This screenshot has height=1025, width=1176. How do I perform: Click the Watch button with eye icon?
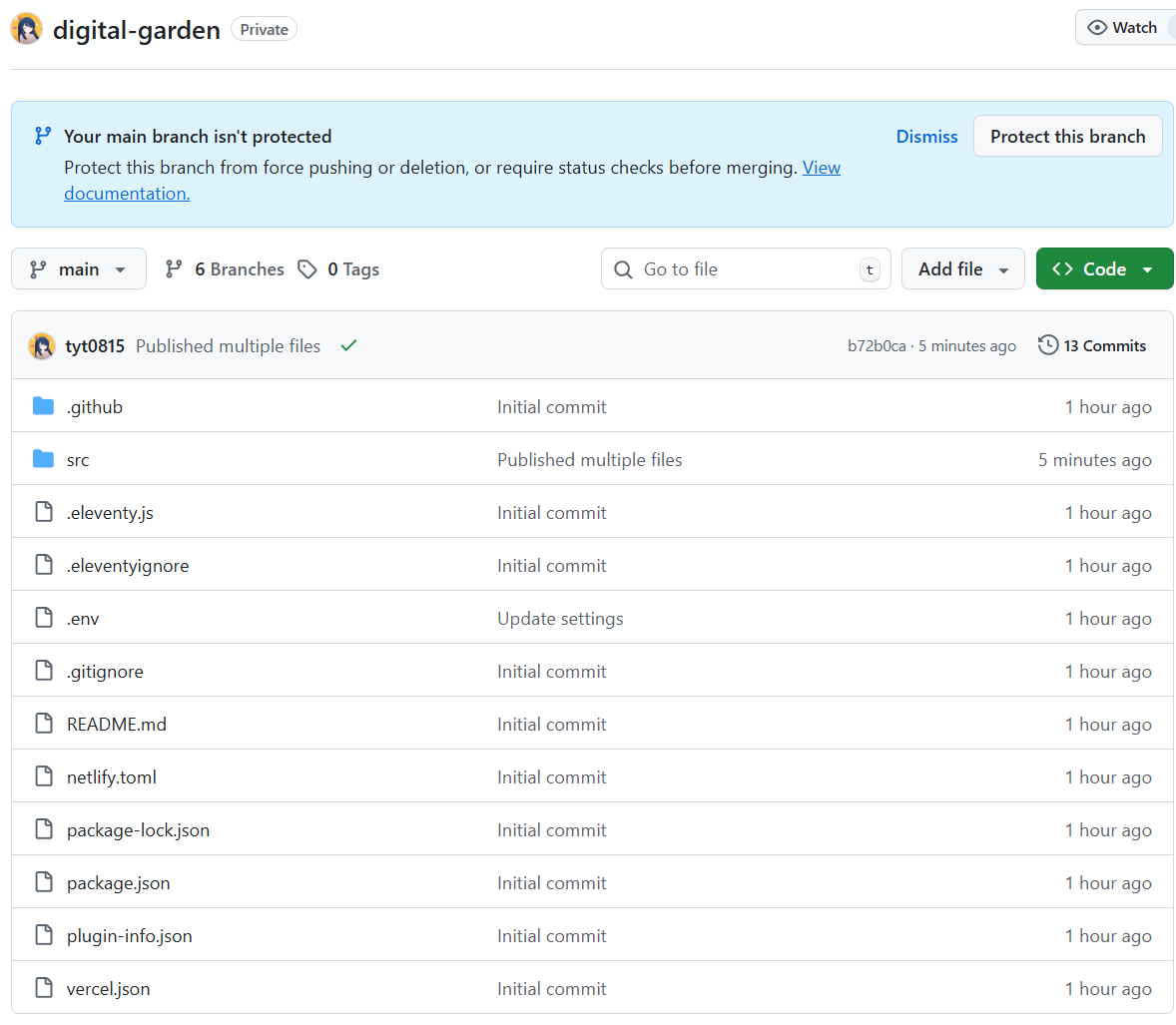1123,28
